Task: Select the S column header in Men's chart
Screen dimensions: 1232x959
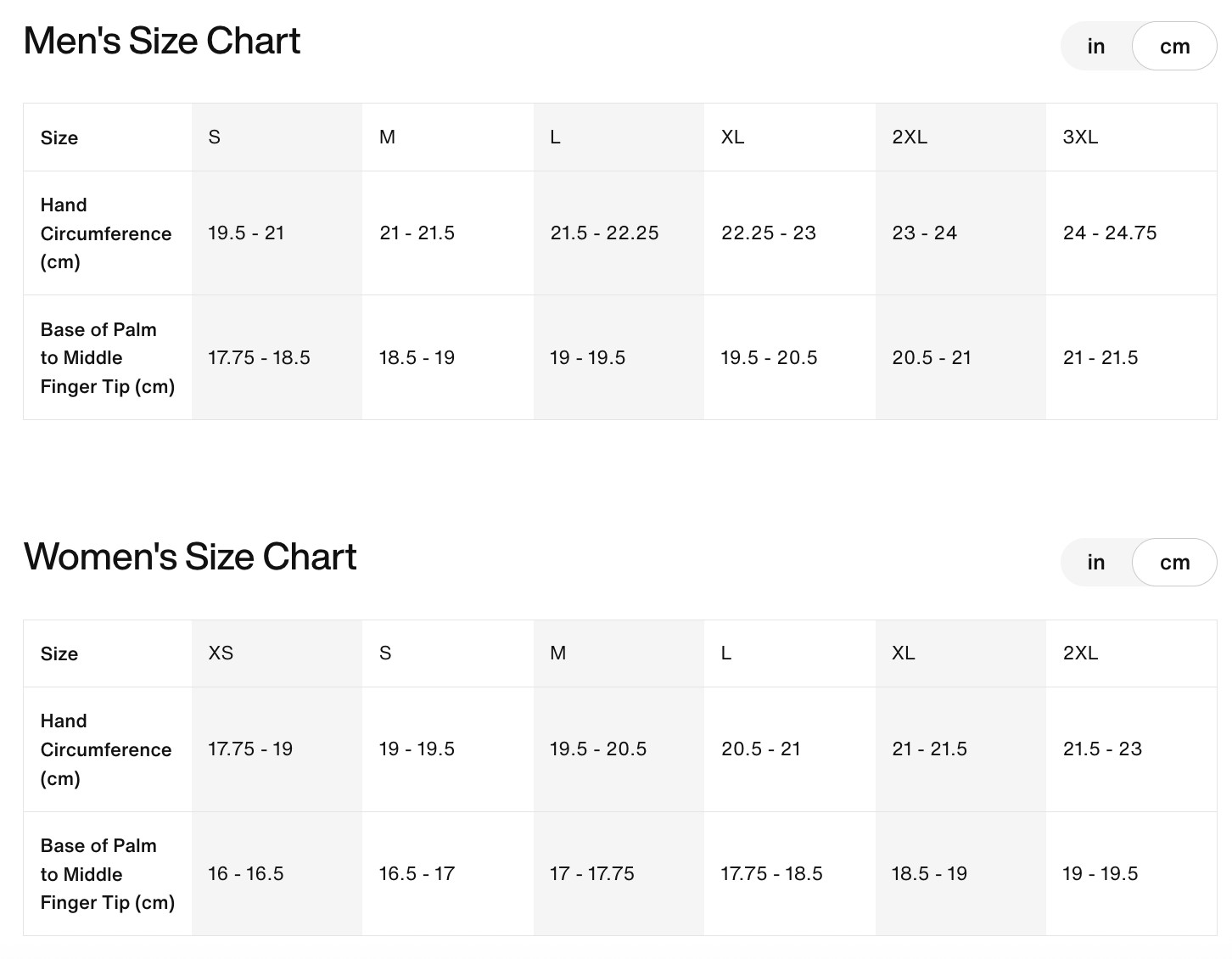Action: (x=215, y=137)
